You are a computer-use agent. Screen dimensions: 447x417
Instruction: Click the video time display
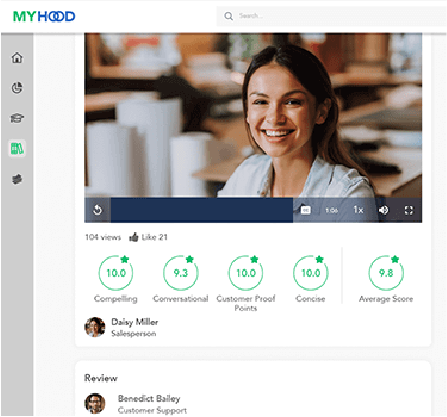[332, 210]
